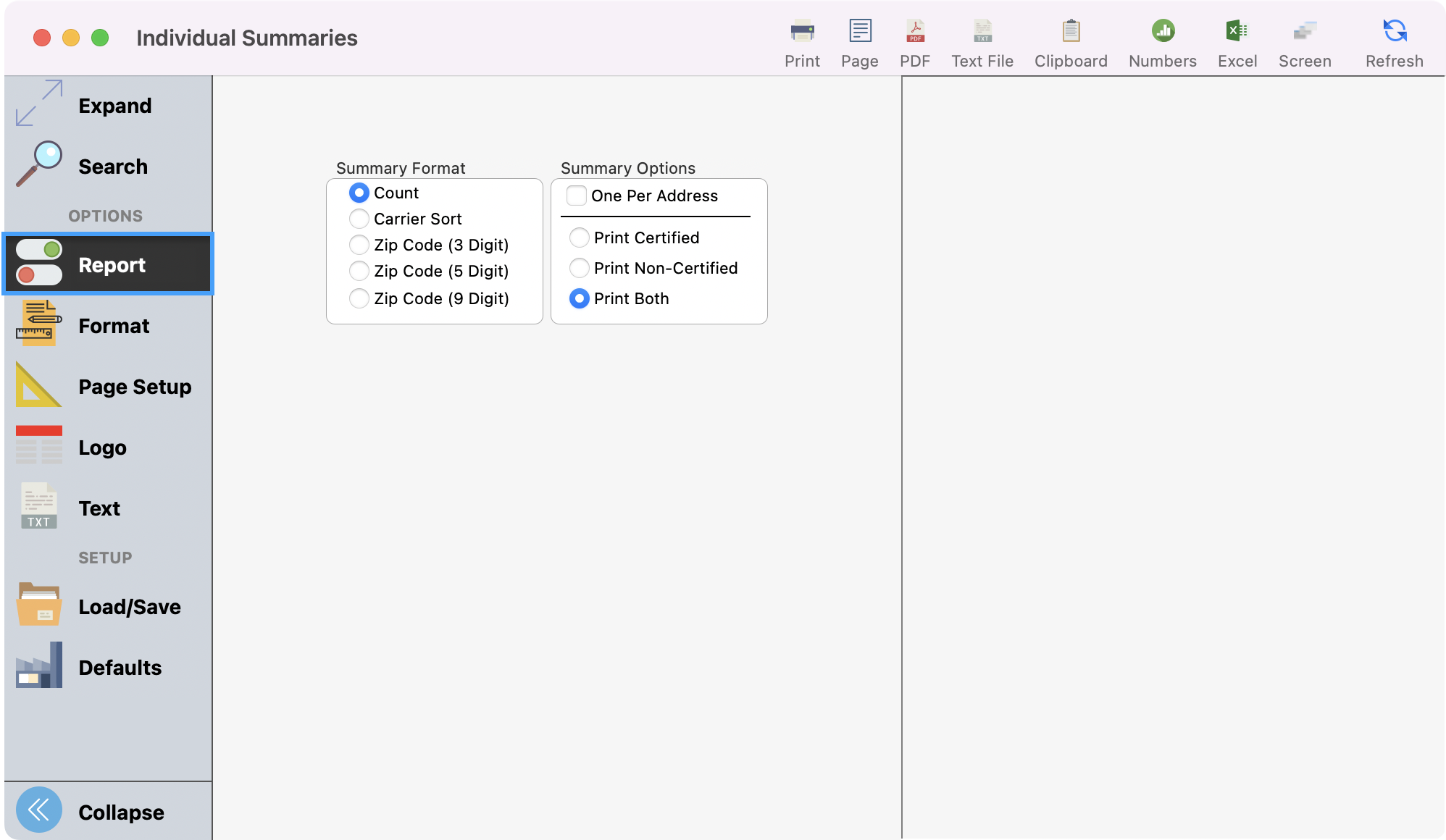Image resolution: width=1446 pixels, height=840 pixels.
Task: Select Zip Code (9 Digit) format
Action: 359,298
